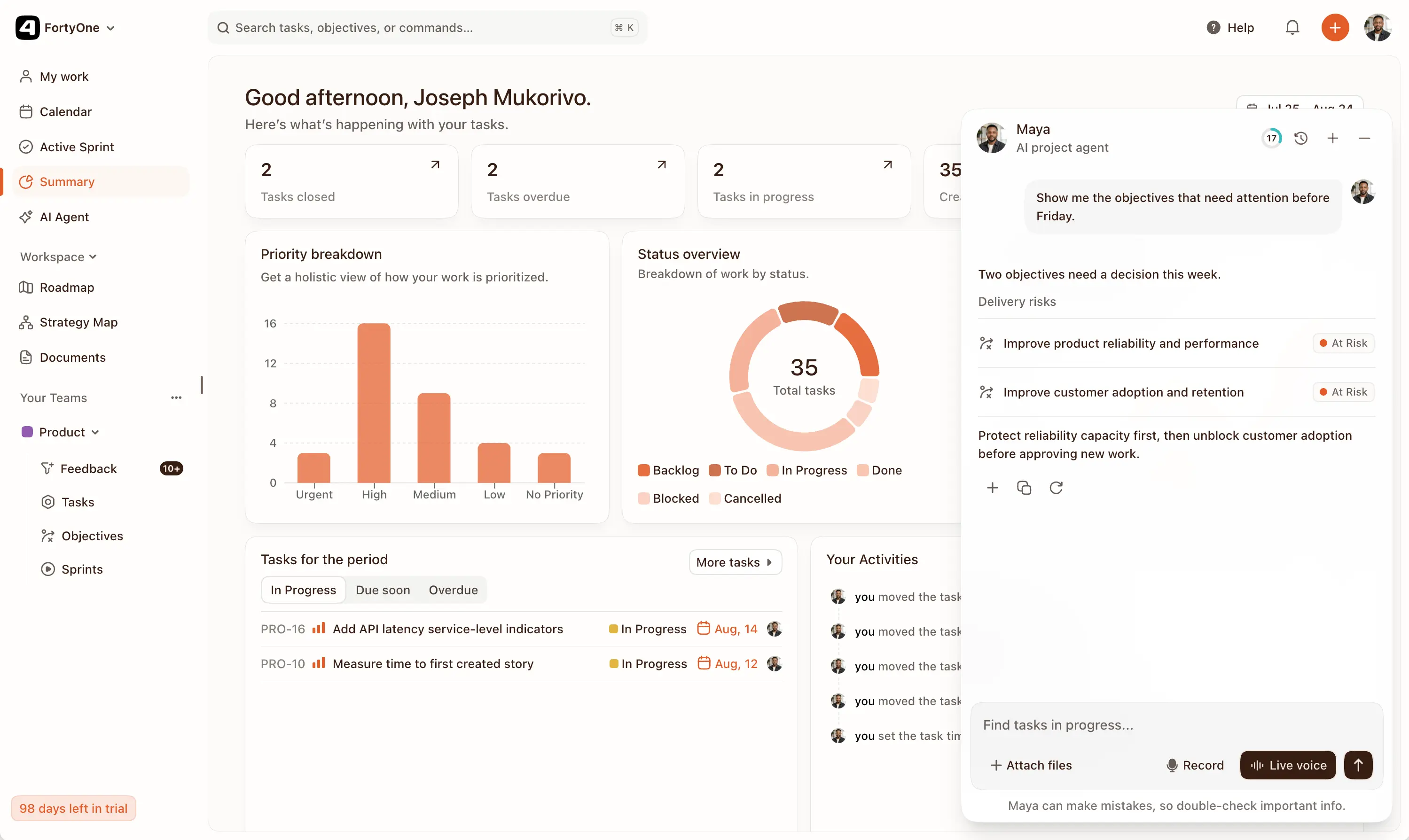Expand the FortyOne workspace switcher

pos(66,28)
